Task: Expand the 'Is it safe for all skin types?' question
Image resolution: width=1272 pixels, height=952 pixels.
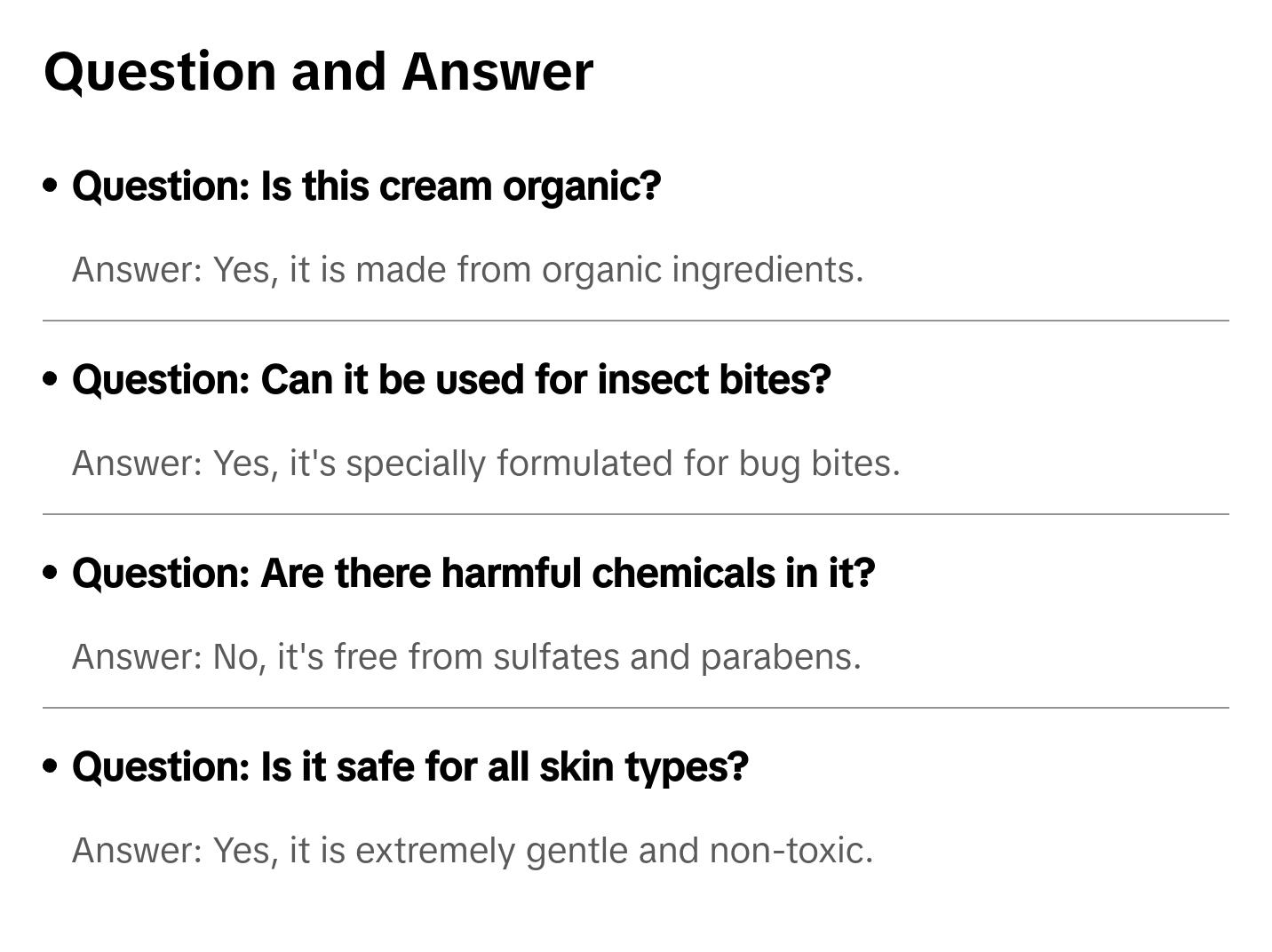Action: (x=409, y=767)
